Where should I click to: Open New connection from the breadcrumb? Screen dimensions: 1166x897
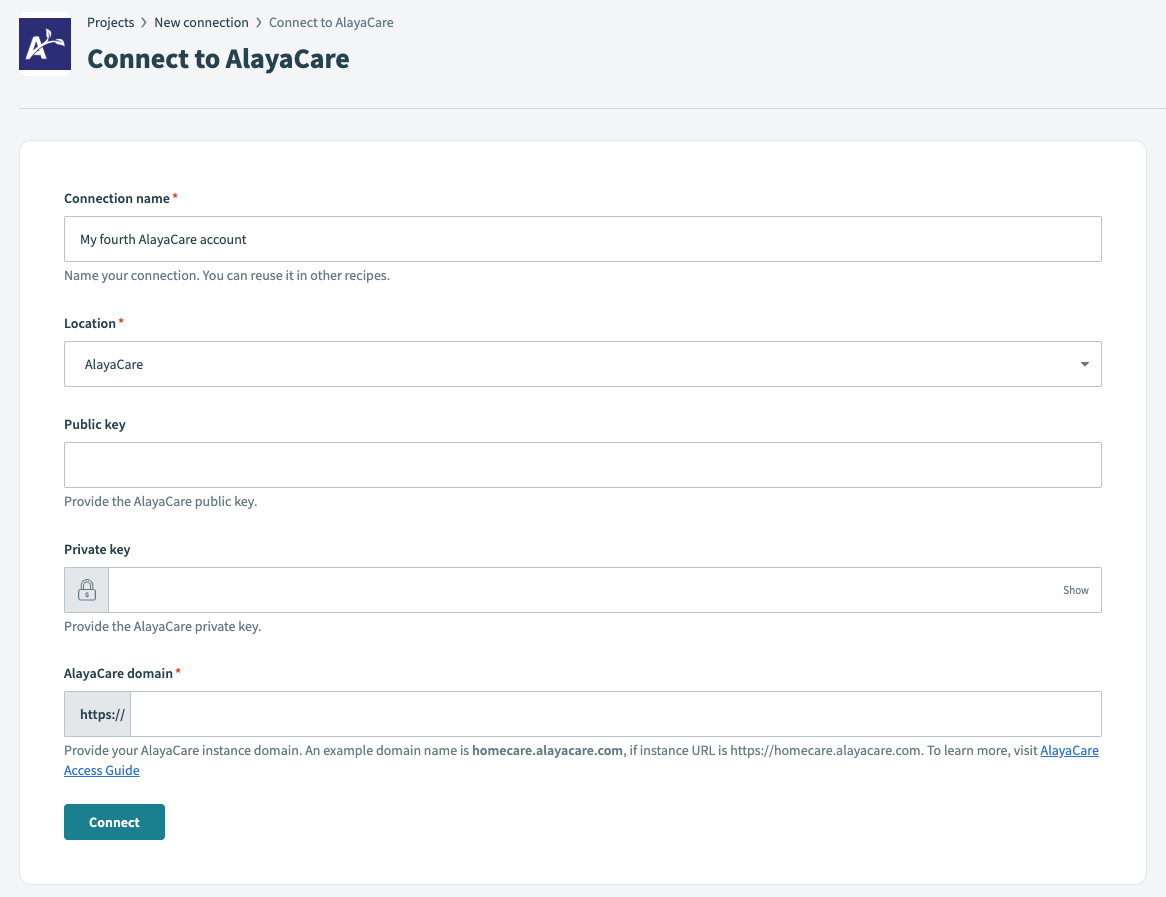pyautogui.click(x=202, y=22)
